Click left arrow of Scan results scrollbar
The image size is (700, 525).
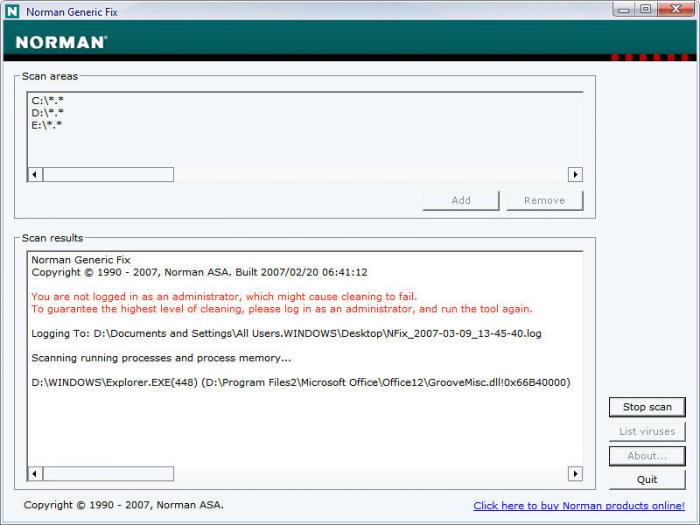coord(35,474)
